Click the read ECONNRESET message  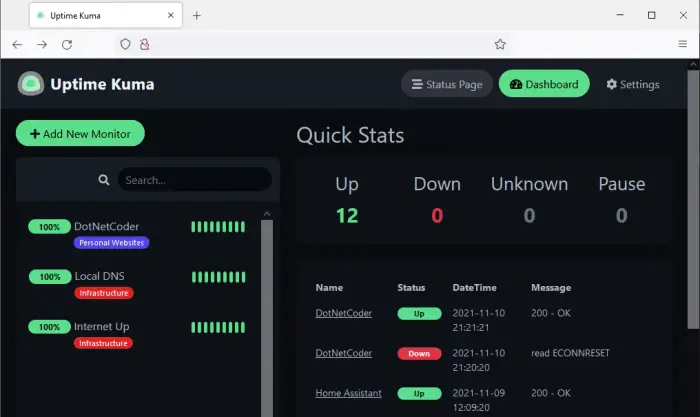[x=570, y=353]
